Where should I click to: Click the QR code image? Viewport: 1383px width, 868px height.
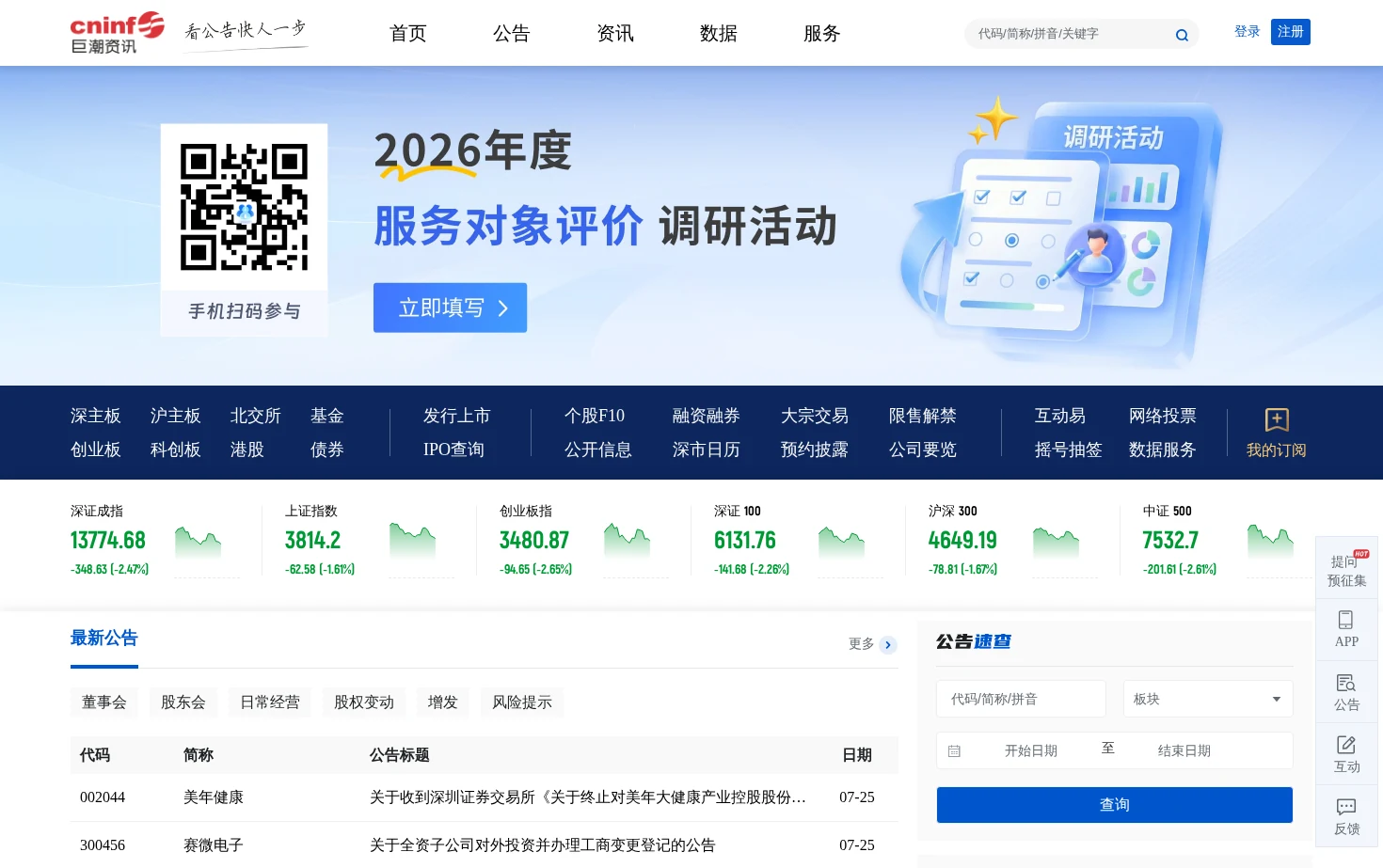click(x=245, y=207)
